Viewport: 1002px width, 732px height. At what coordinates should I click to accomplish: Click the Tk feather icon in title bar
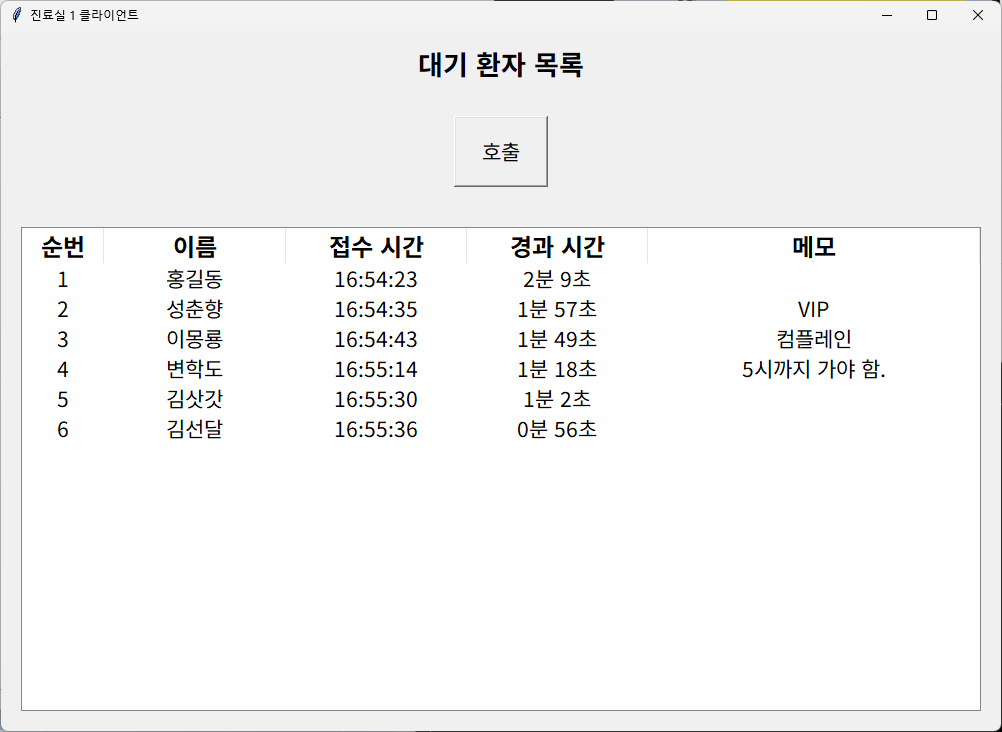pyautogui.click(x=17, y=15)
